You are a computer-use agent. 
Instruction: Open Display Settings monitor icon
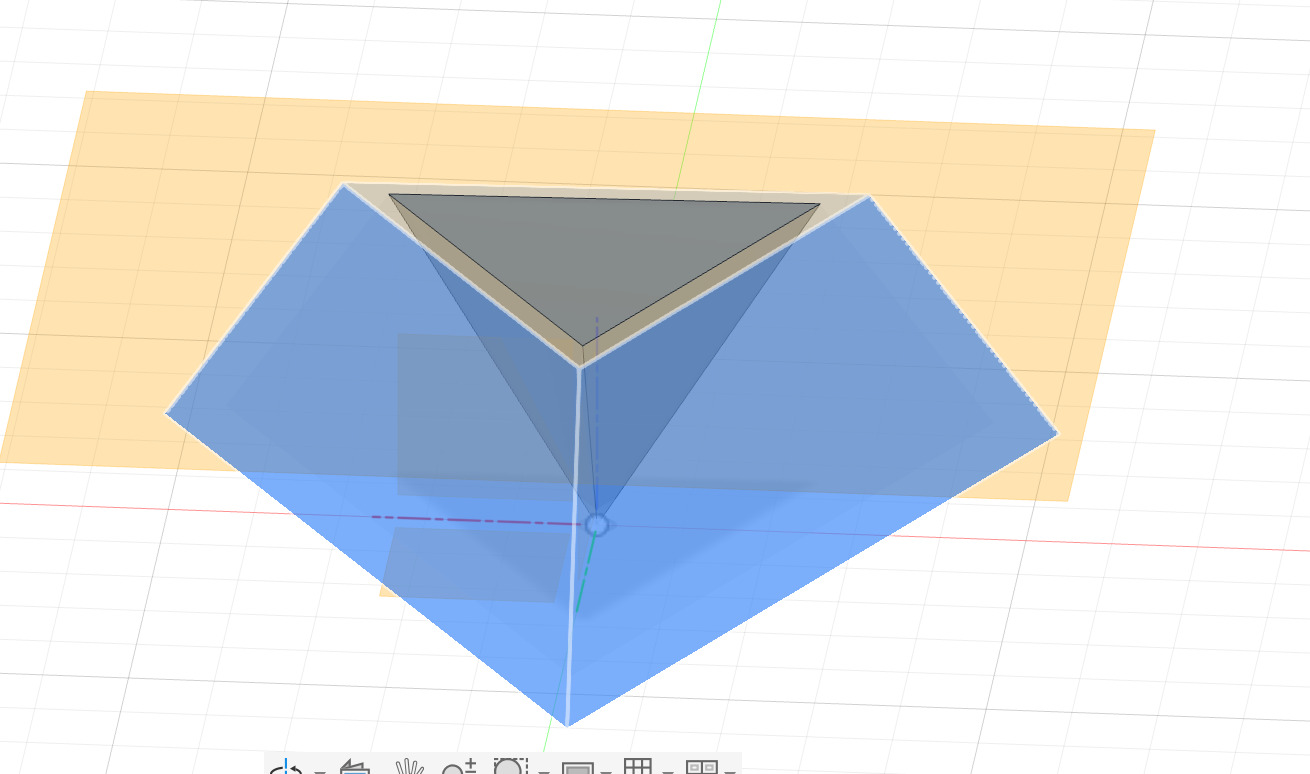click(578, 768)
